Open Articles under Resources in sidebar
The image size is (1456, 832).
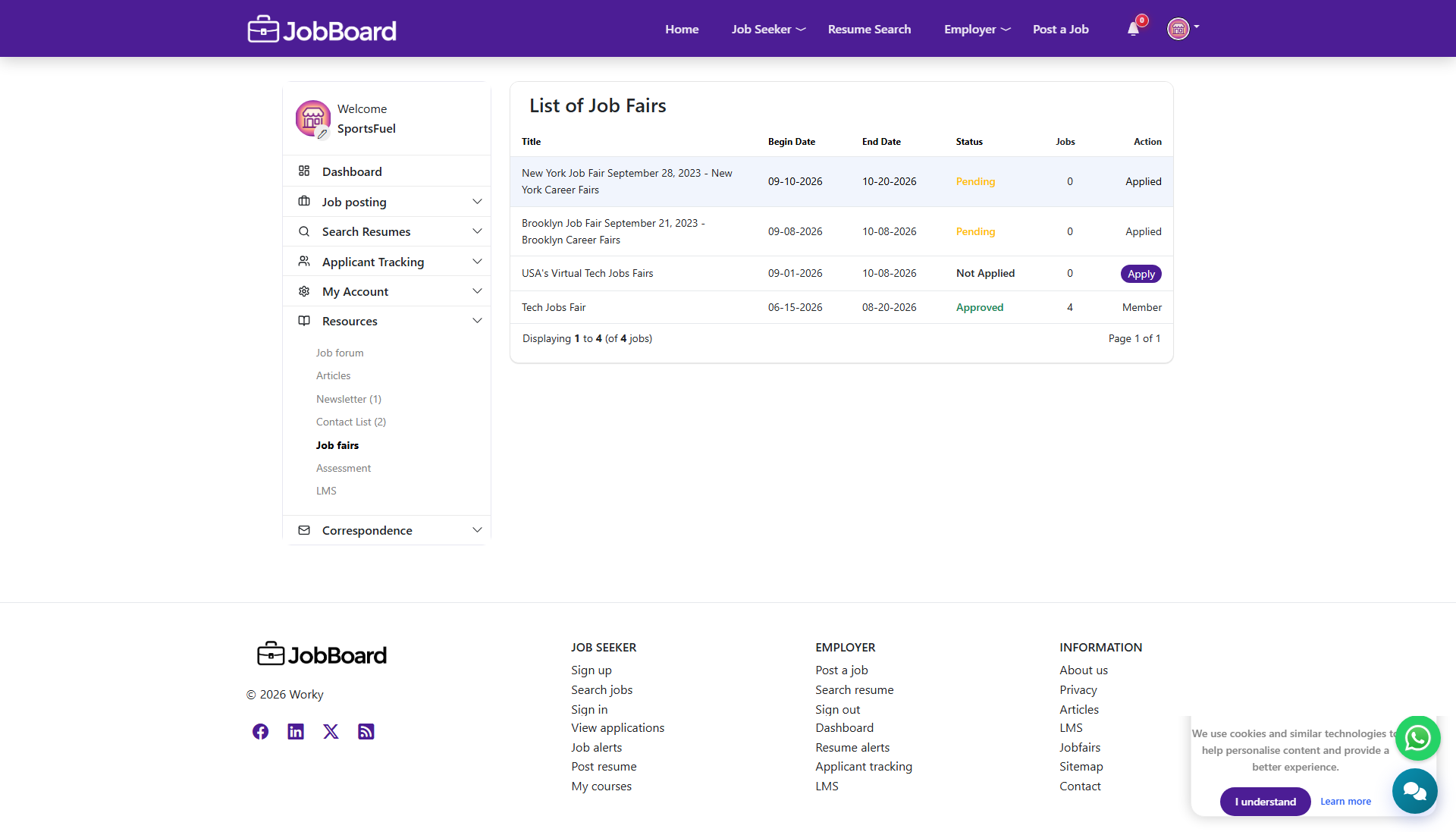pos(333,375)
